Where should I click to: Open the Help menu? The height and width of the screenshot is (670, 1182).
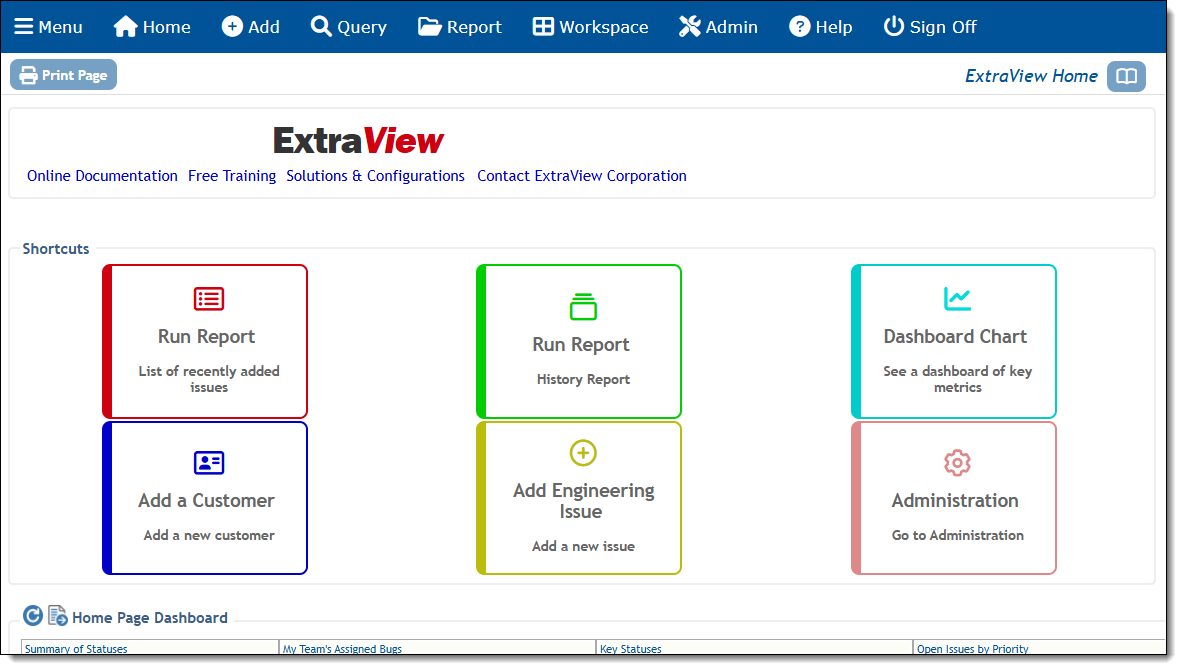[x=821, y=27]
